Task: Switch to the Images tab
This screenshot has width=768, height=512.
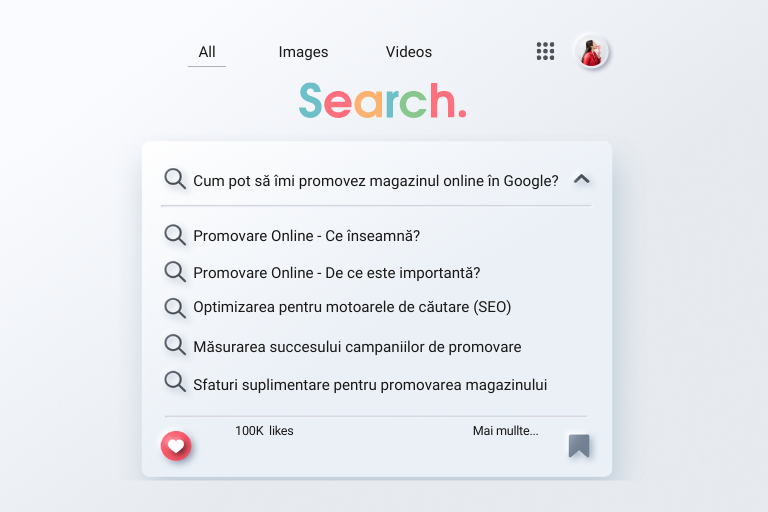Action: (x=303, y=52)
